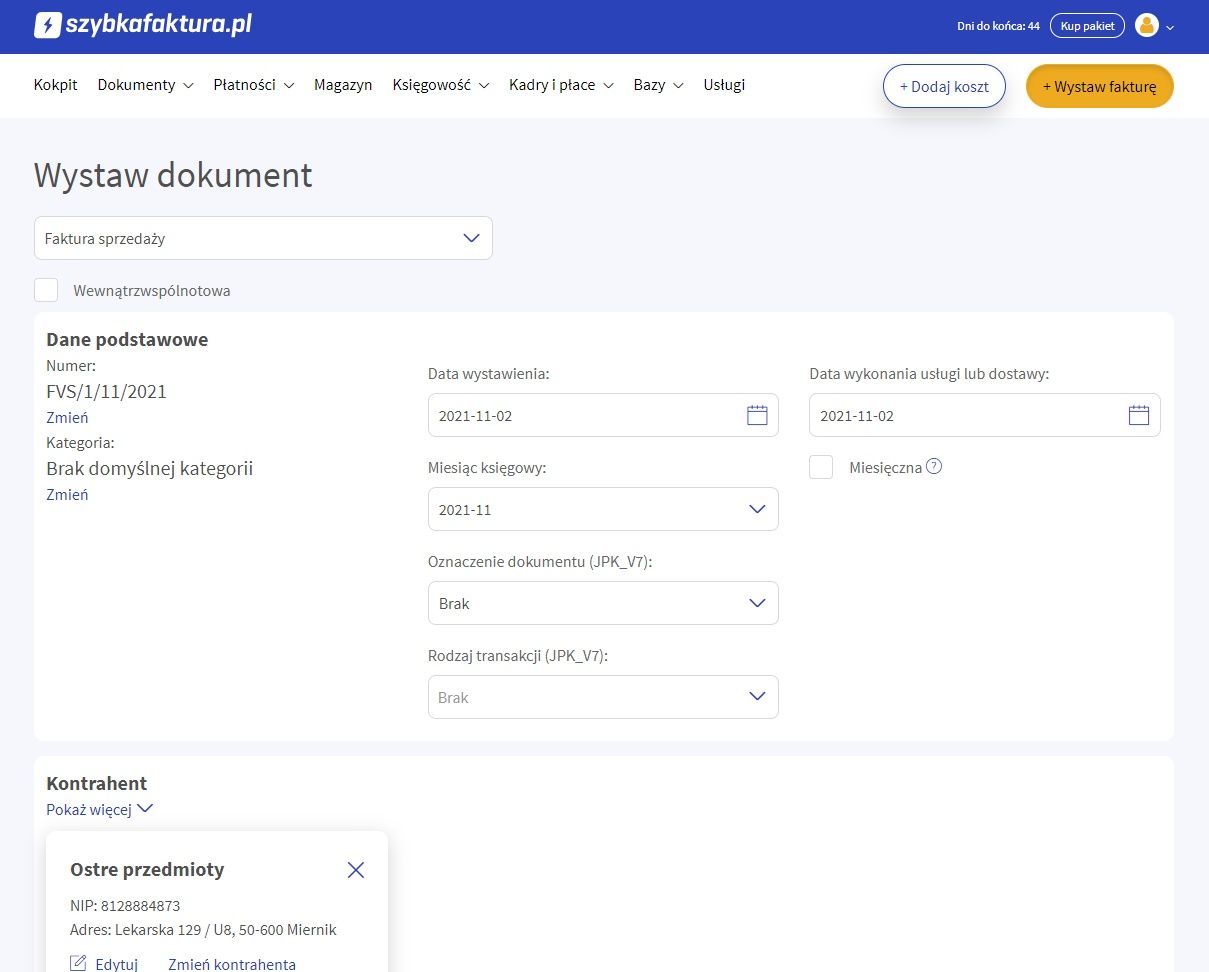Click the NIP: 8128884873 text

125,906
